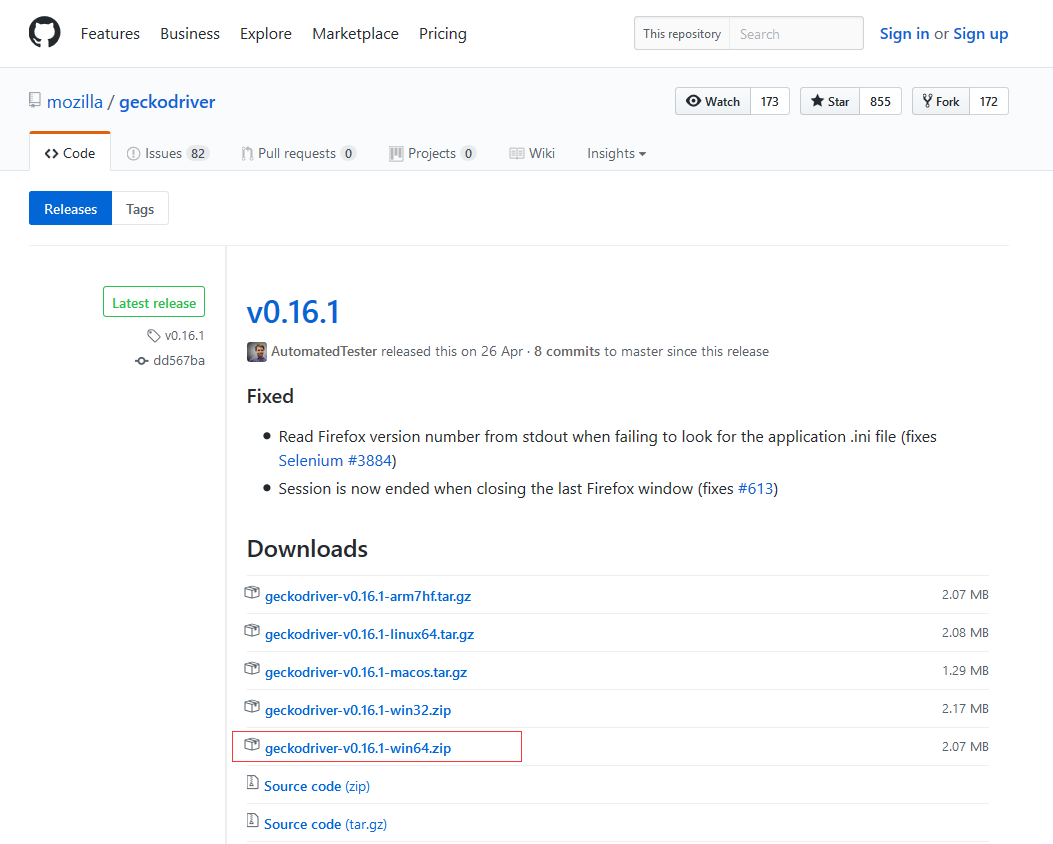Image resolution: width=1053 pixels, height=844 pixels.
Task: Open the Issues tab
Action: tap(168, 154)
